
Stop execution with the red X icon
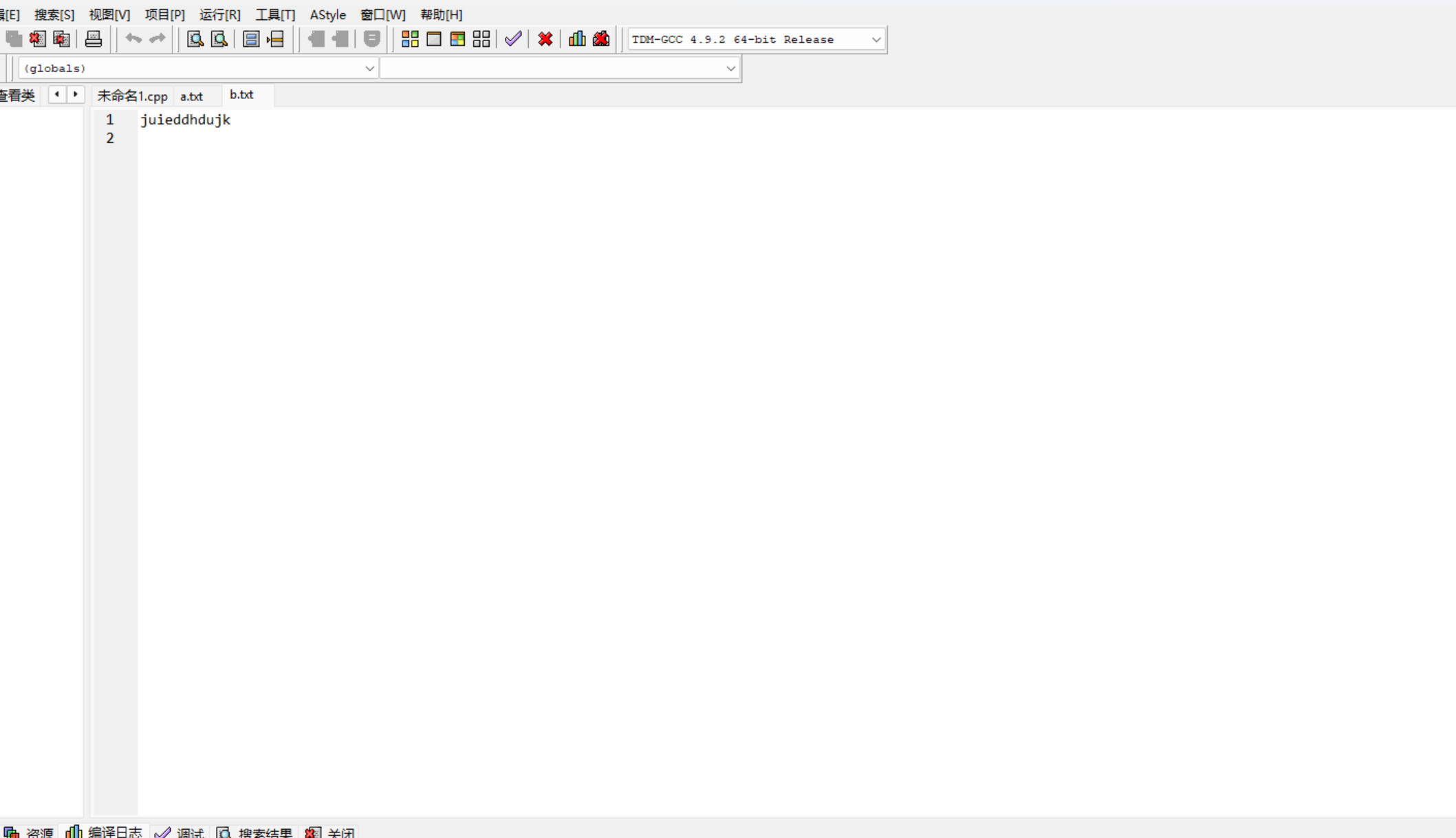(x=545, y=39)
